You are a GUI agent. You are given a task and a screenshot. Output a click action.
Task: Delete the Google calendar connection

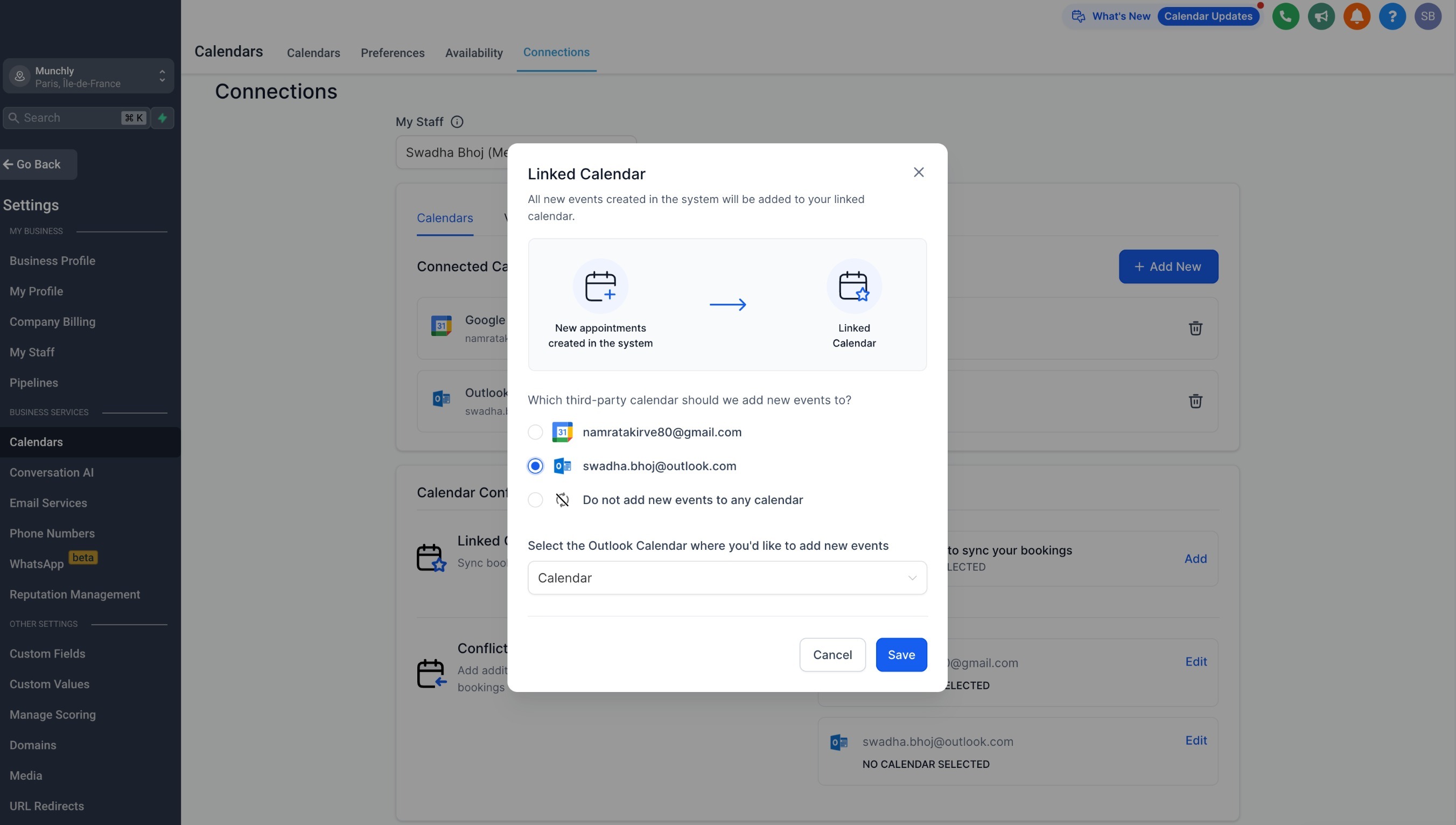[x=1195, y=328]
